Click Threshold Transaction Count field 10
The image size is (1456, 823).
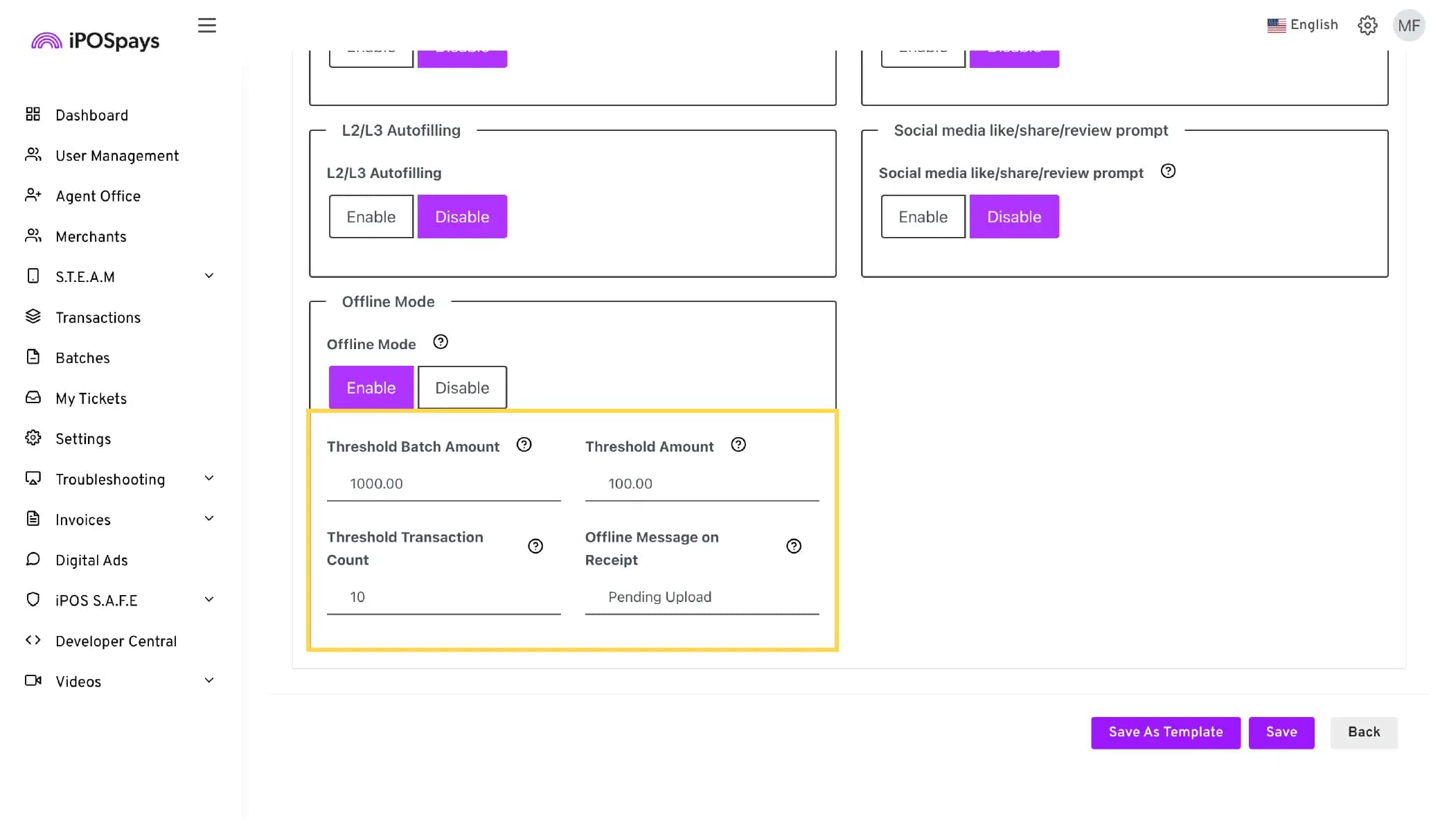coord(443,596)
